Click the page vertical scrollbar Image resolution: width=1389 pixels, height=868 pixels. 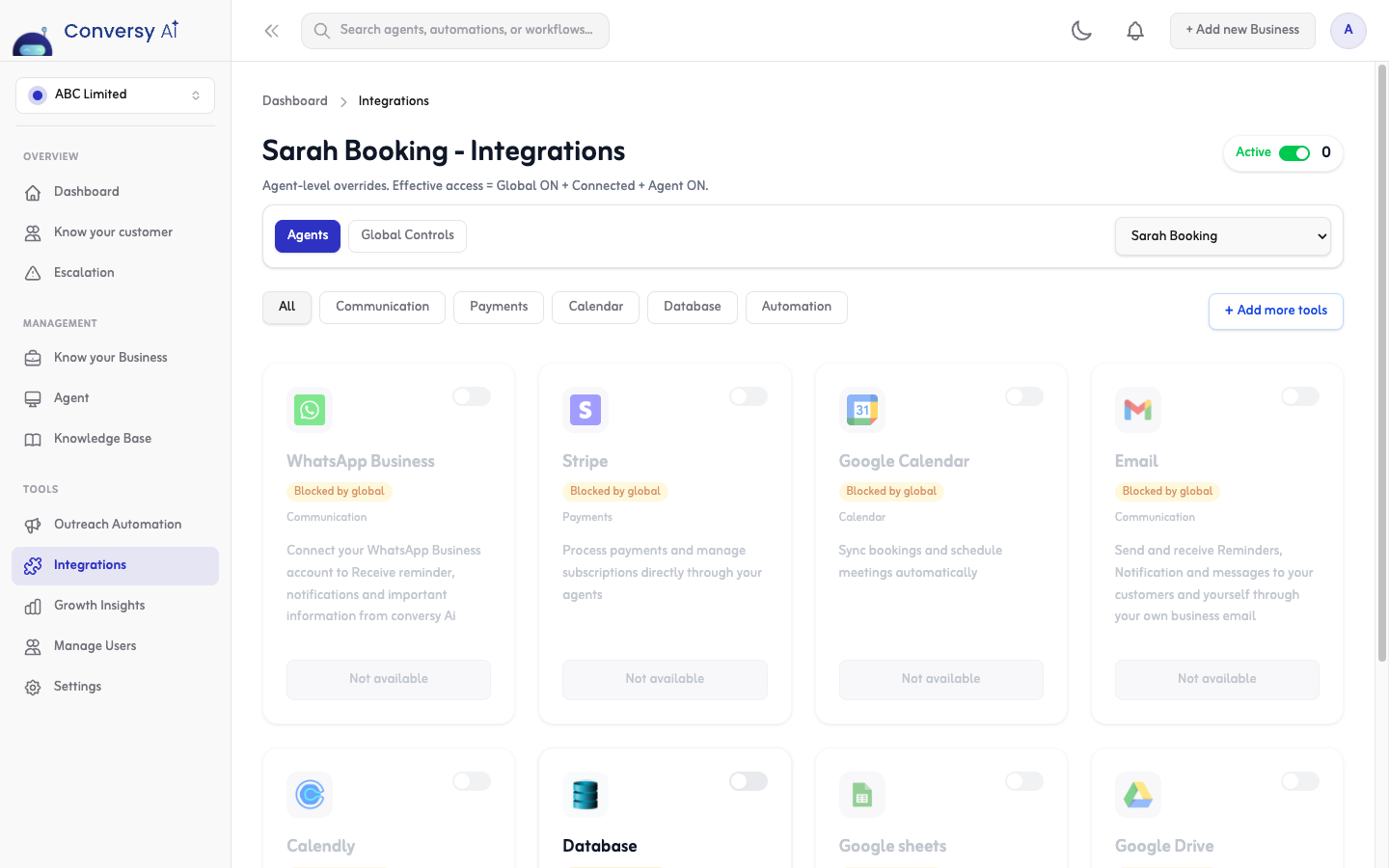pyautogui.click(x=1382, y=363)
